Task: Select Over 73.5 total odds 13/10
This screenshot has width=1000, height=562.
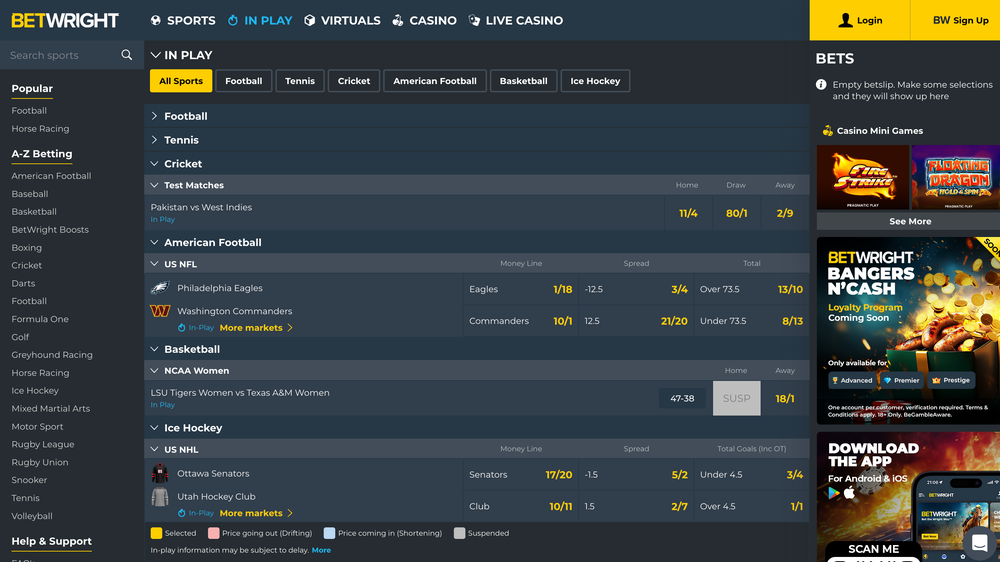Action: 751,289
